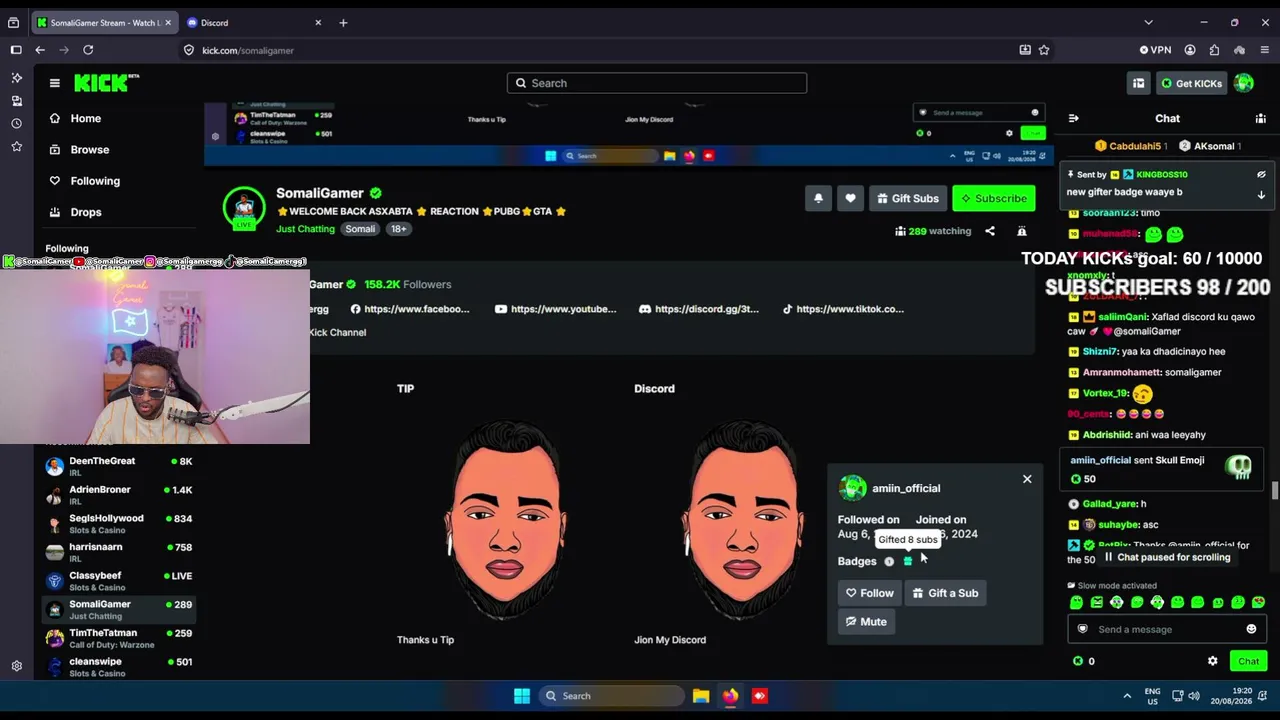This screenshot has width=1280, height=720.
Task: Open DeenTheGreat channel in sidebar
Action: click(x=119, y=466)
